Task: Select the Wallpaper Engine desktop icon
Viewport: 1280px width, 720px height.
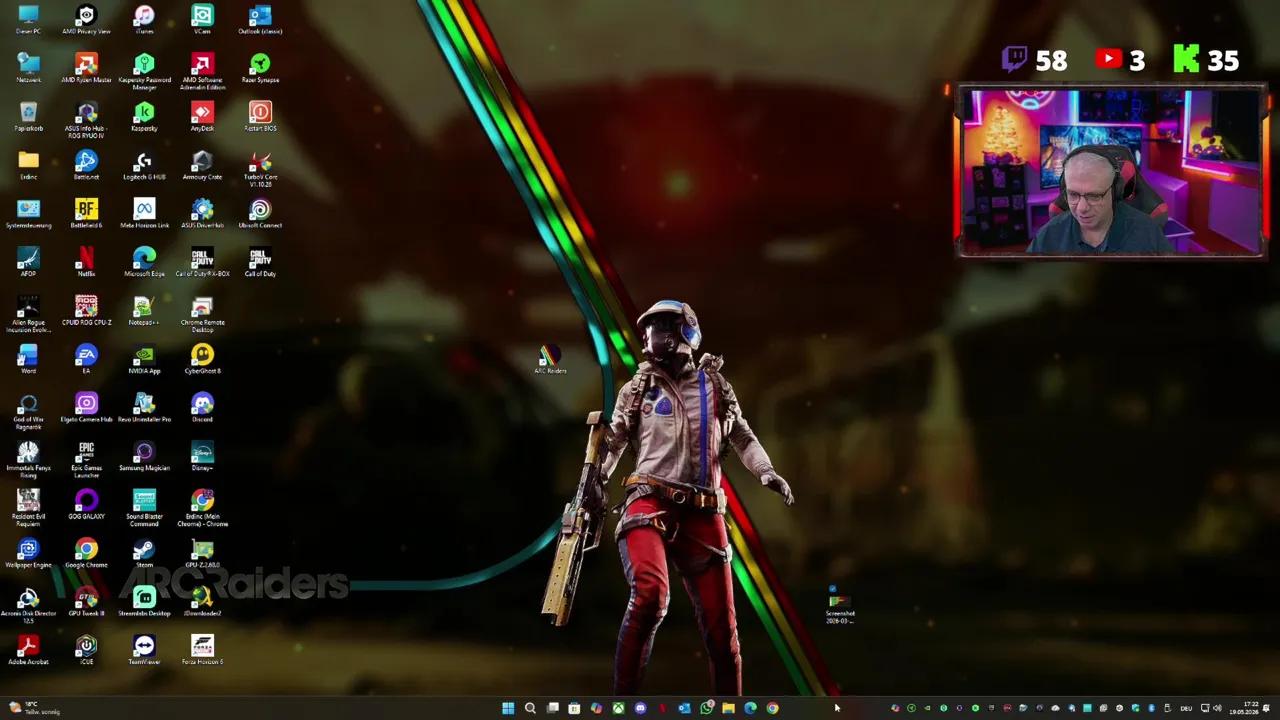Action: 28,553
